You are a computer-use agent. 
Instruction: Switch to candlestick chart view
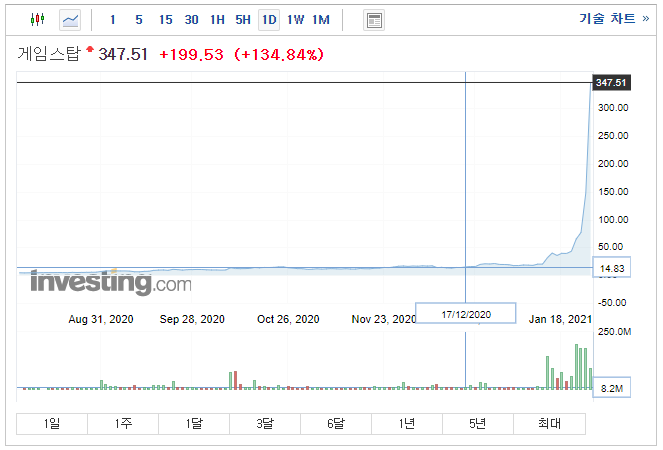click(38, 19)
